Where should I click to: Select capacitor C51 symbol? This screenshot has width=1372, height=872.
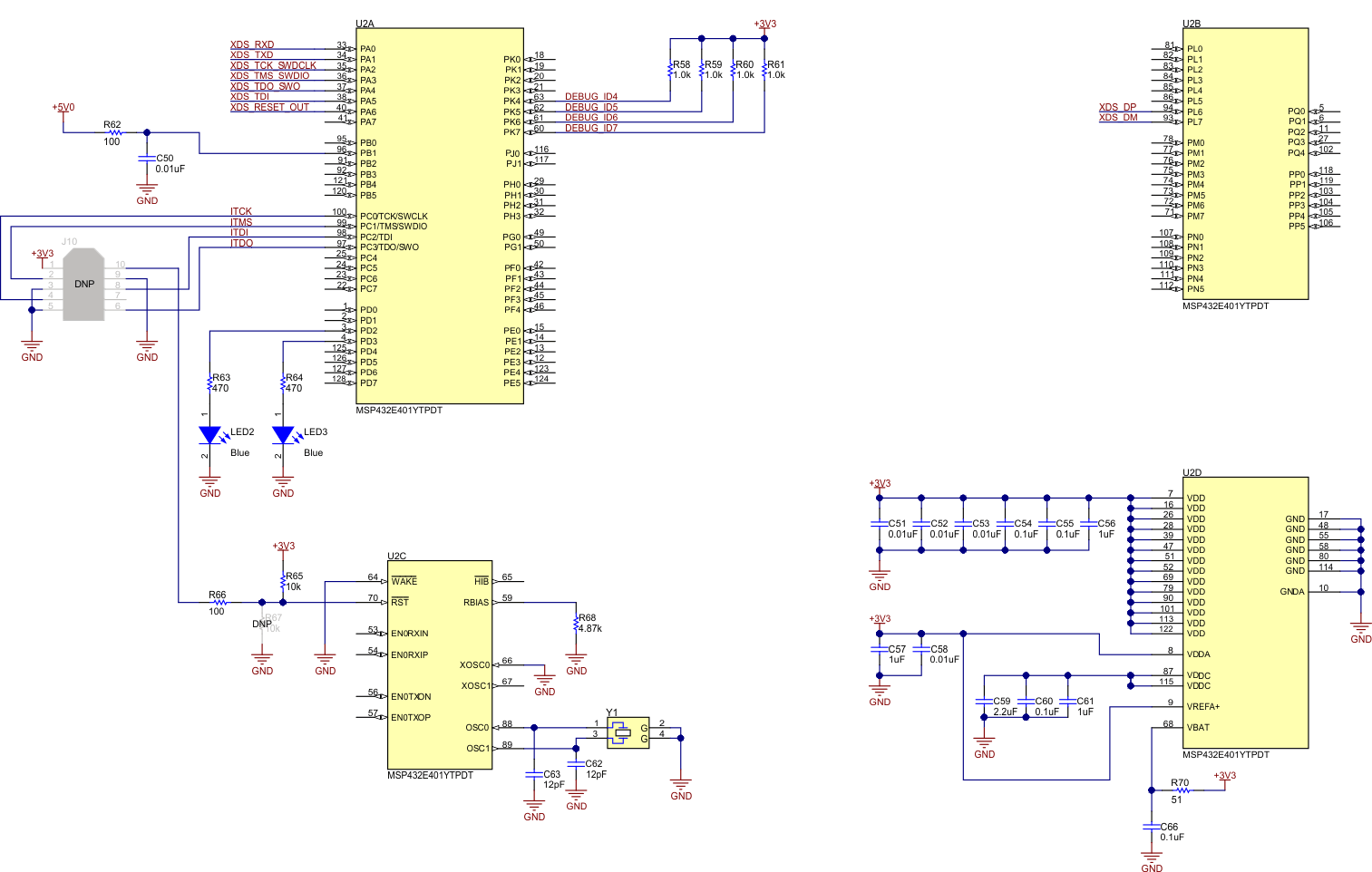point(879,524)
